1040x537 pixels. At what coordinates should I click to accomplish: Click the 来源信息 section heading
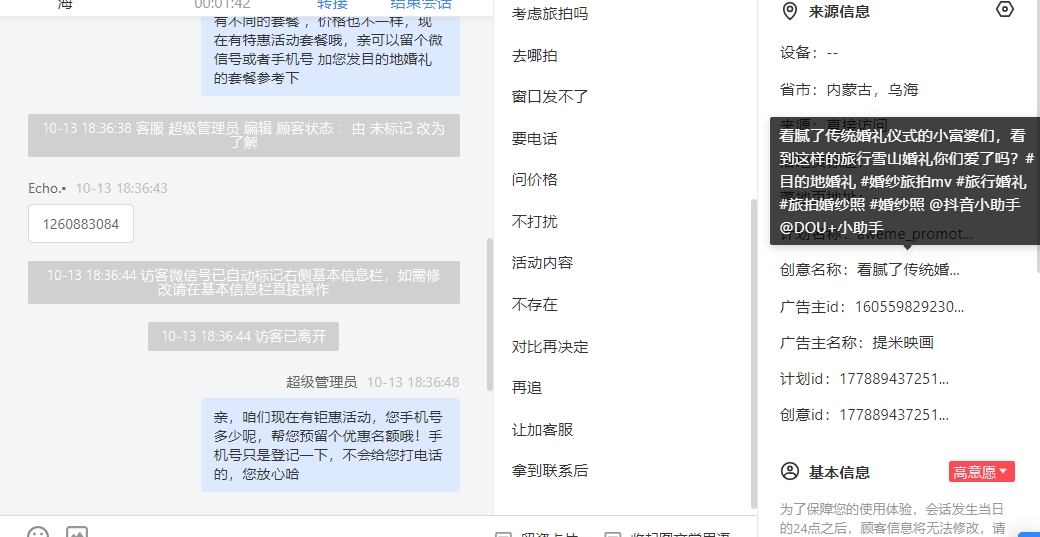click(x=839, y=11)
